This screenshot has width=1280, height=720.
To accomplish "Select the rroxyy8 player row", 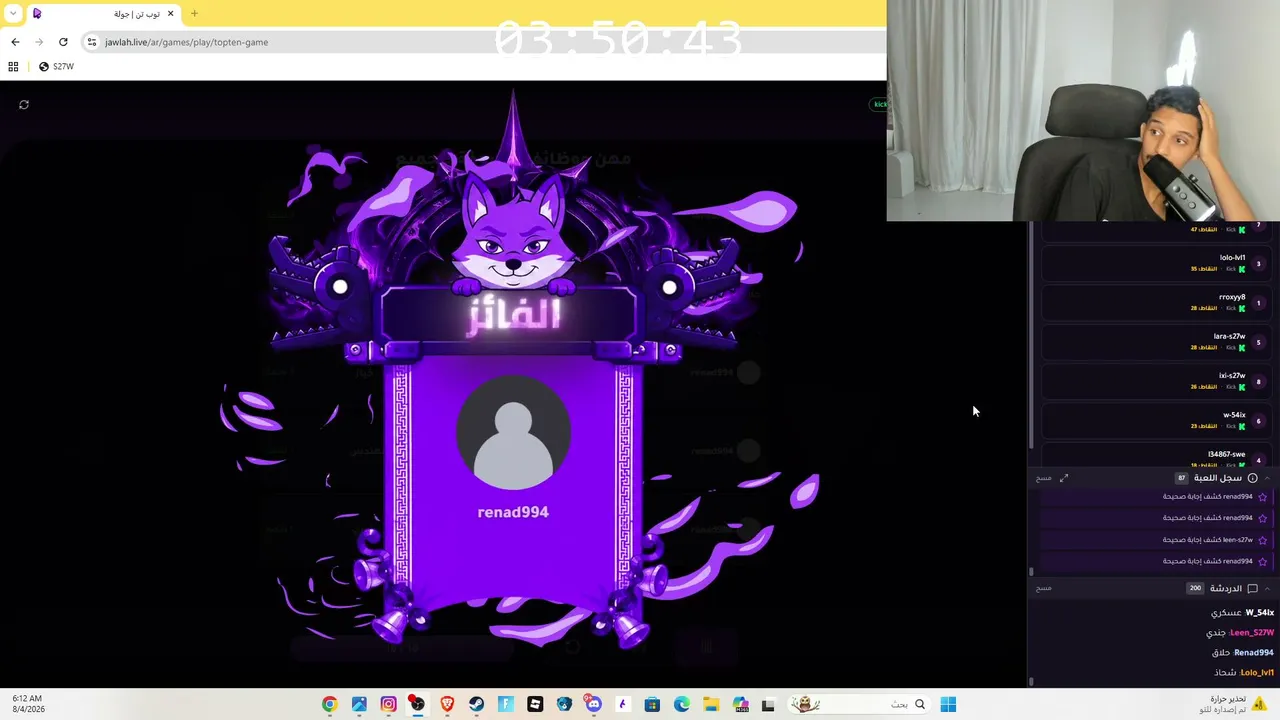I will (x=1156, y=303).
